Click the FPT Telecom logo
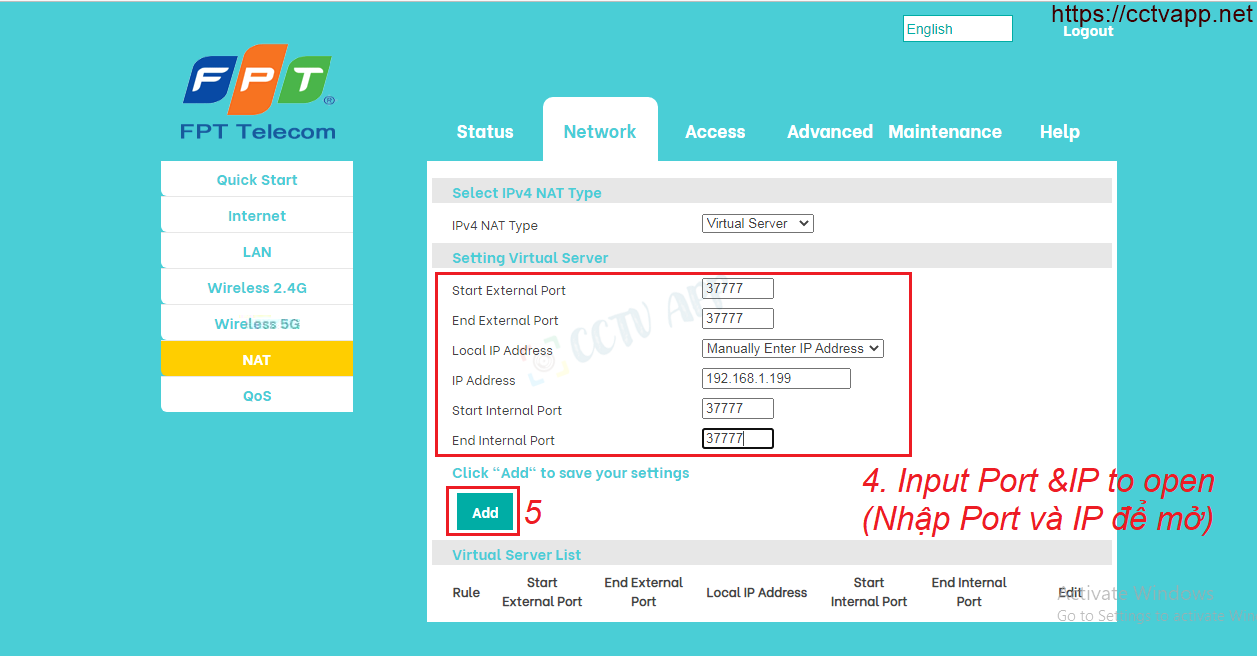Viewport: 1257px width, 656px height. [x=257, y=92]
